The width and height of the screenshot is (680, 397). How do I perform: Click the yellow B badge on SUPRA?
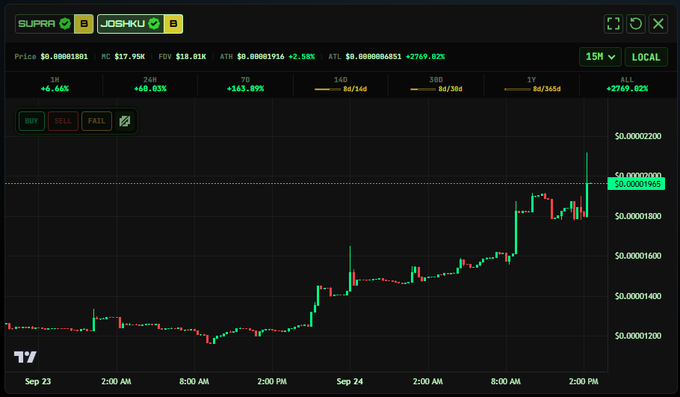(84, 24)
